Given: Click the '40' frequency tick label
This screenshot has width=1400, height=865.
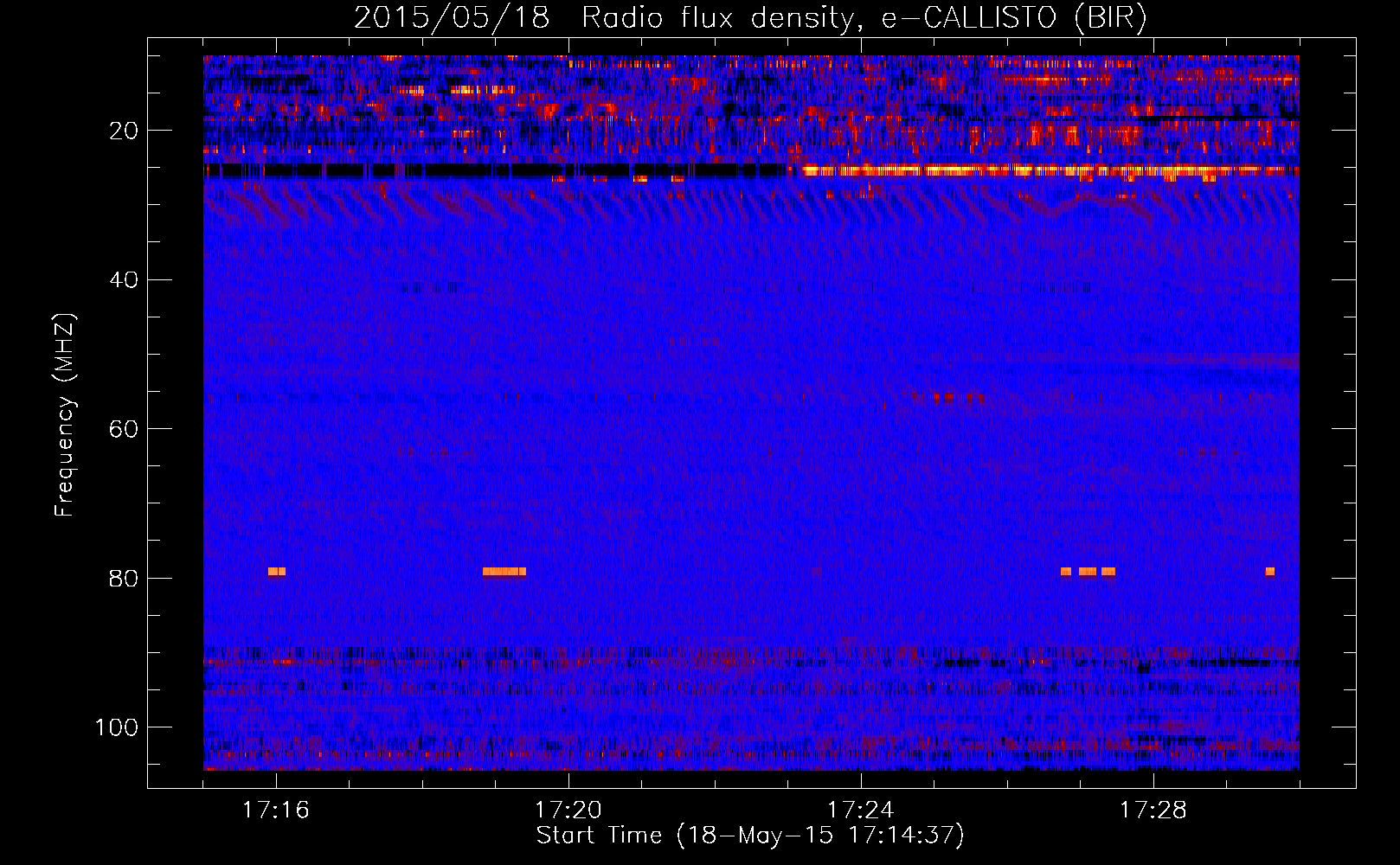Looking at the screenshot, I should point(124,280).
